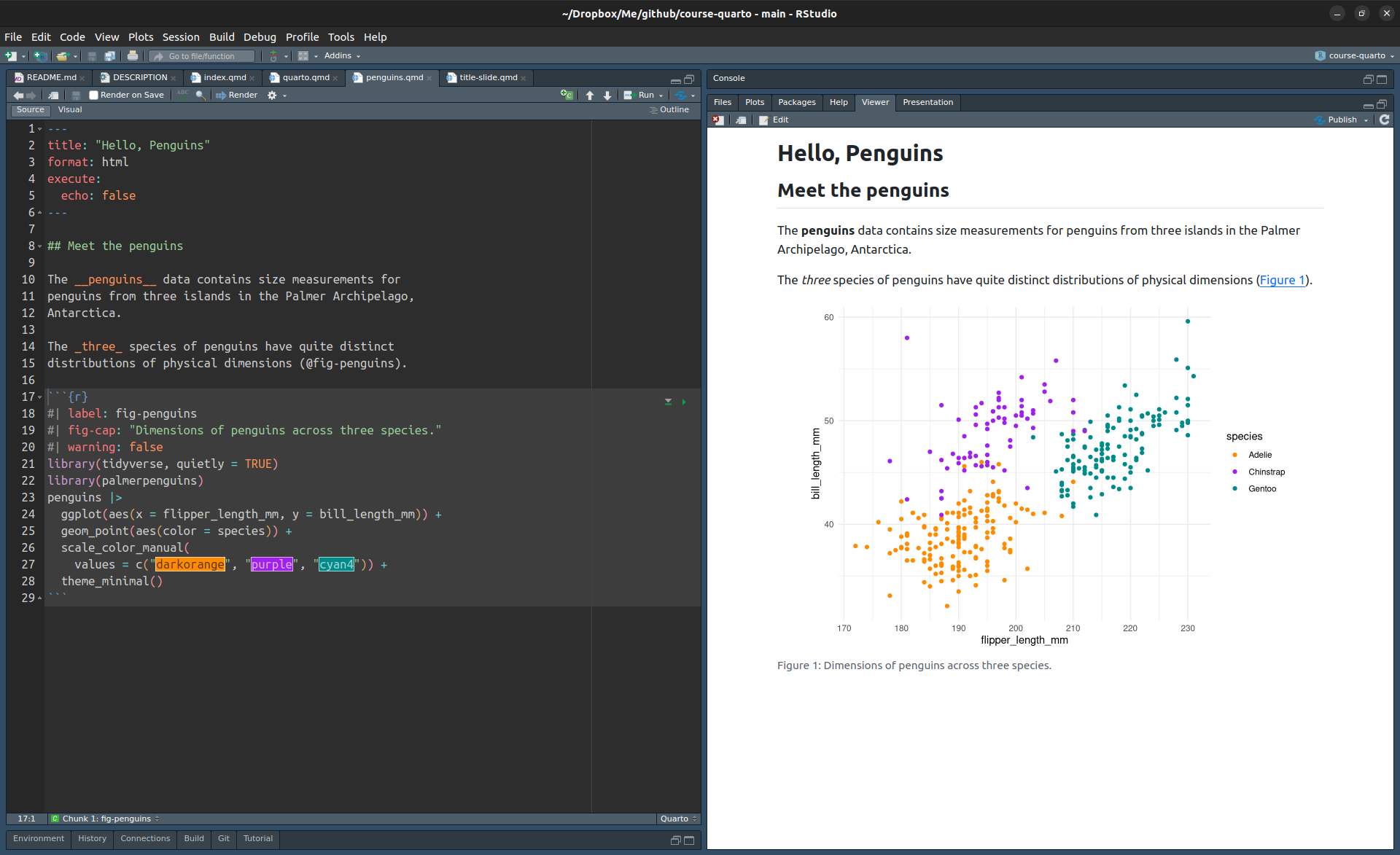Toggle the document Outline panel
This screenshot has width=1400, height=855.
click(669, 110)
